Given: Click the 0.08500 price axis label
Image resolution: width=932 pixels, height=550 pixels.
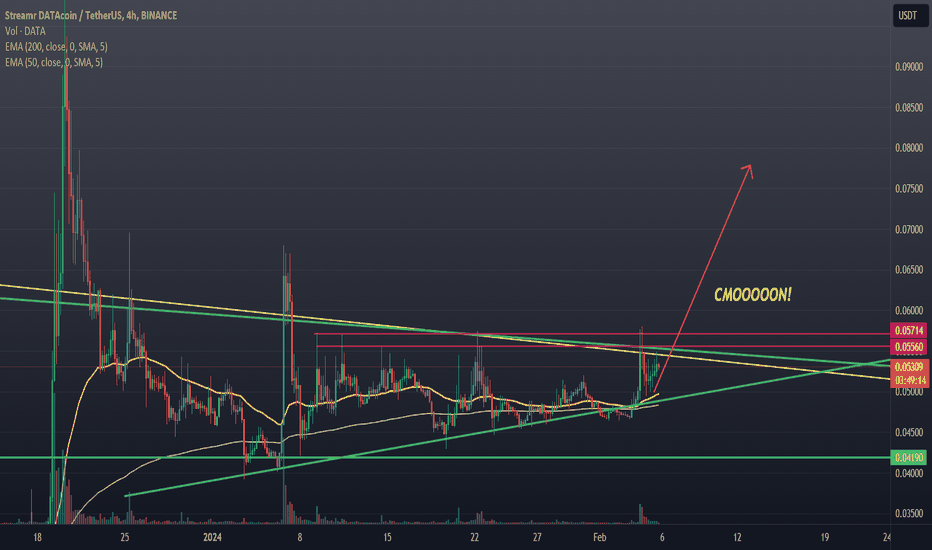Looking at the screenshot, I should click(x=909, y=108).
